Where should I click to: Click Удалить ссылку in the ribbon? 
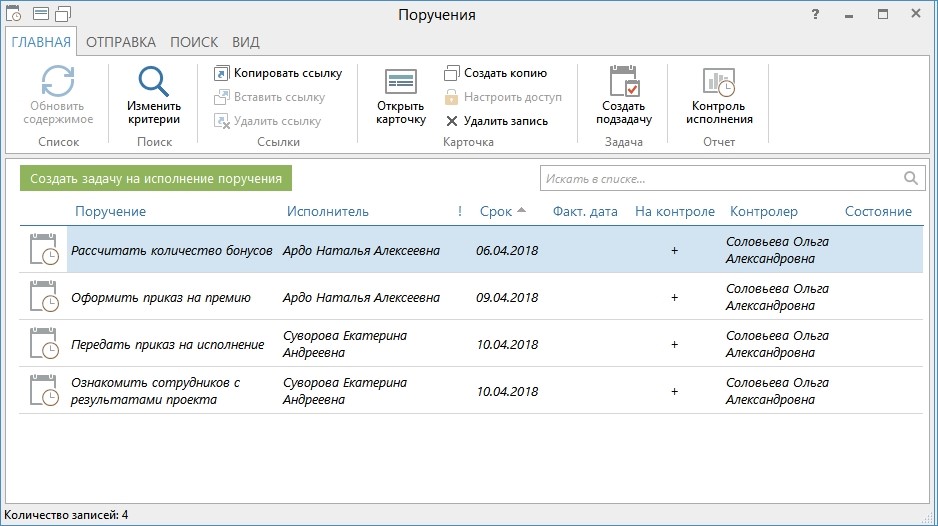[268, 121]
